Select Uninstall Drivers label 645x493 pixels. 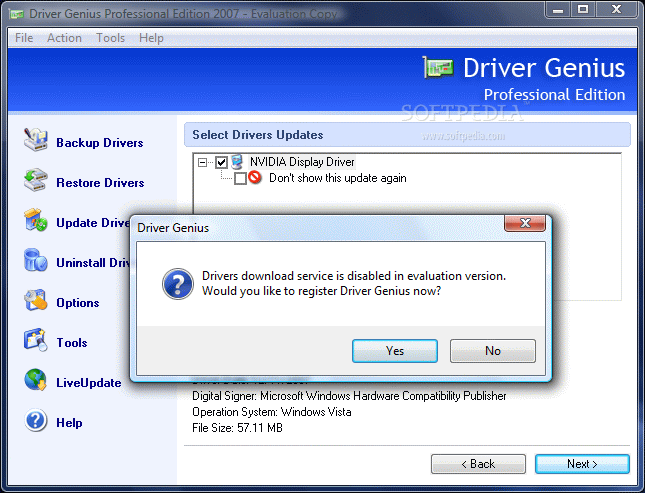93,263
